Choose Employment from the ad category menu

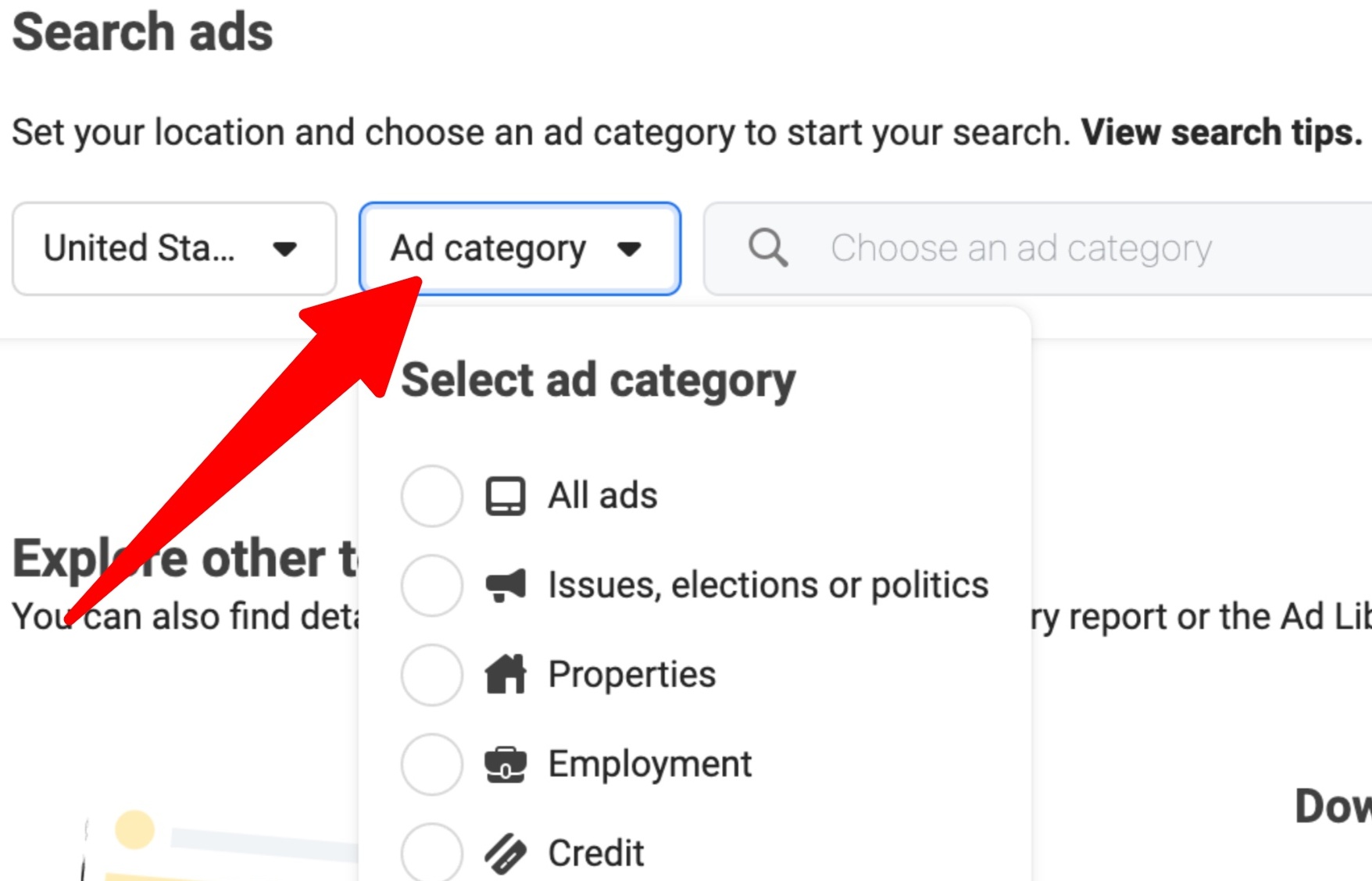(x=649, y=765)
